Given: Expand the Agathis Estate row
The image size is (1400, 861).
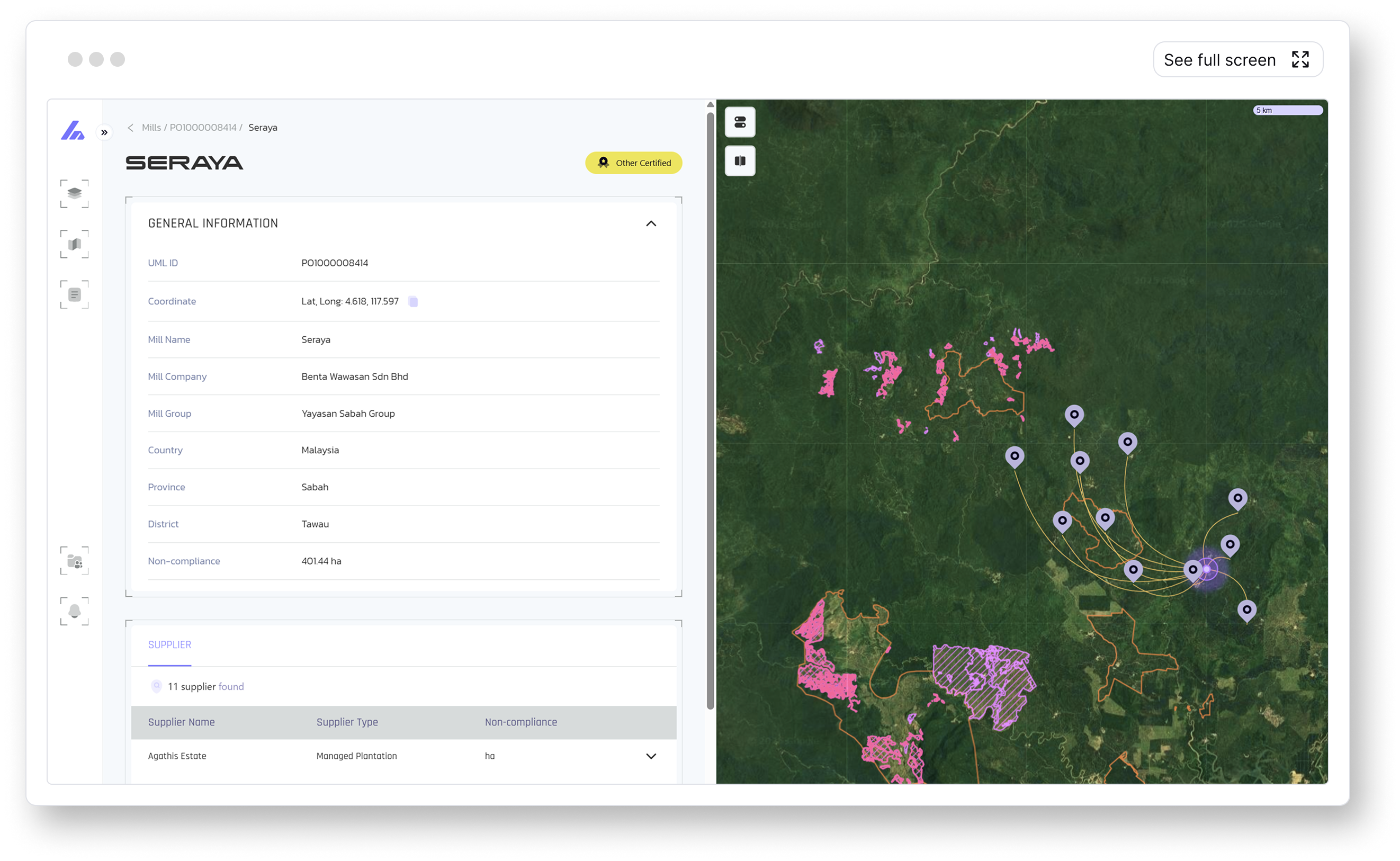Looking at the screenshot, I should click(x=651, y=756).
